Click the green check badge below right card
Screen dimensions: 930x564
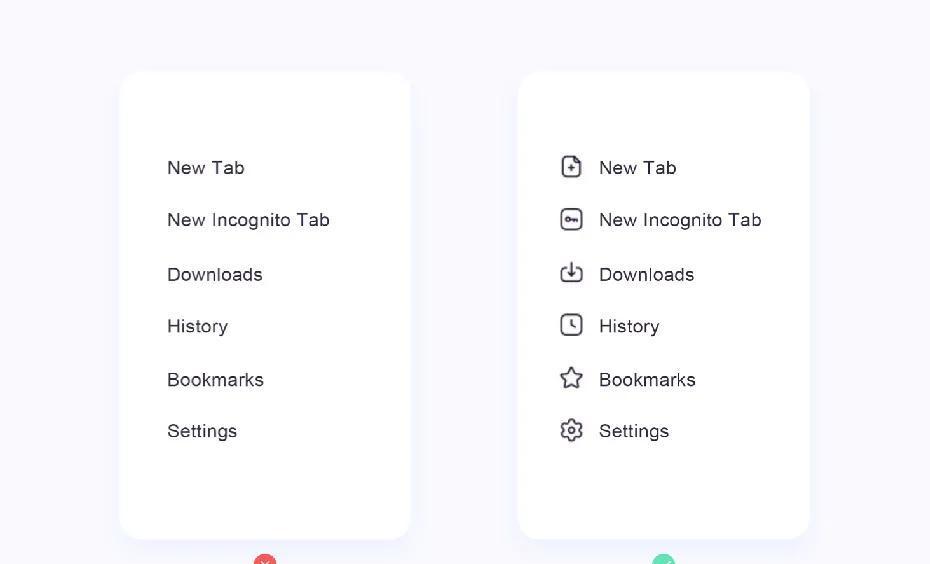663,559
